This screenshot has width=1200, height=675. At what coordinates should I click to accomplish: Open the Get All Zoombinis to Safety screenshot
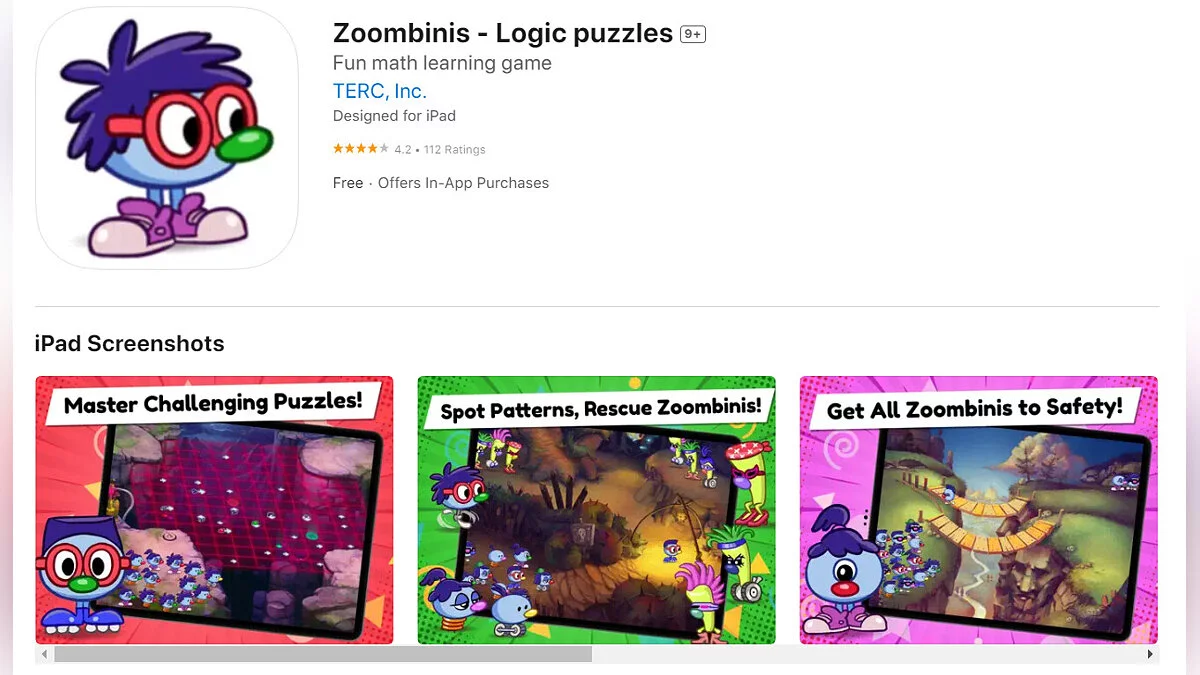pyautogui.click(x=979, y=510)
